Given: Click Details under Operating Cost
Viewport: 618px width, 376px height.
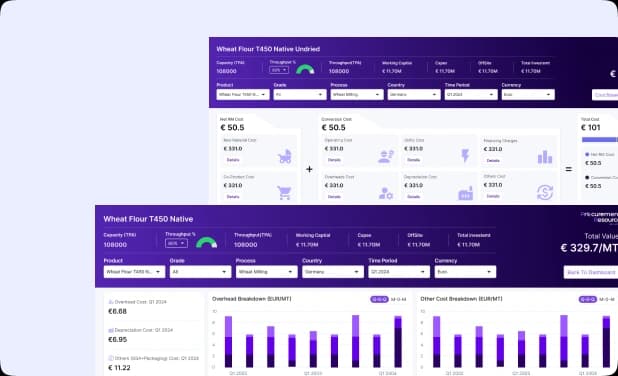Looking at the screenshot, I should coord(334,160).
